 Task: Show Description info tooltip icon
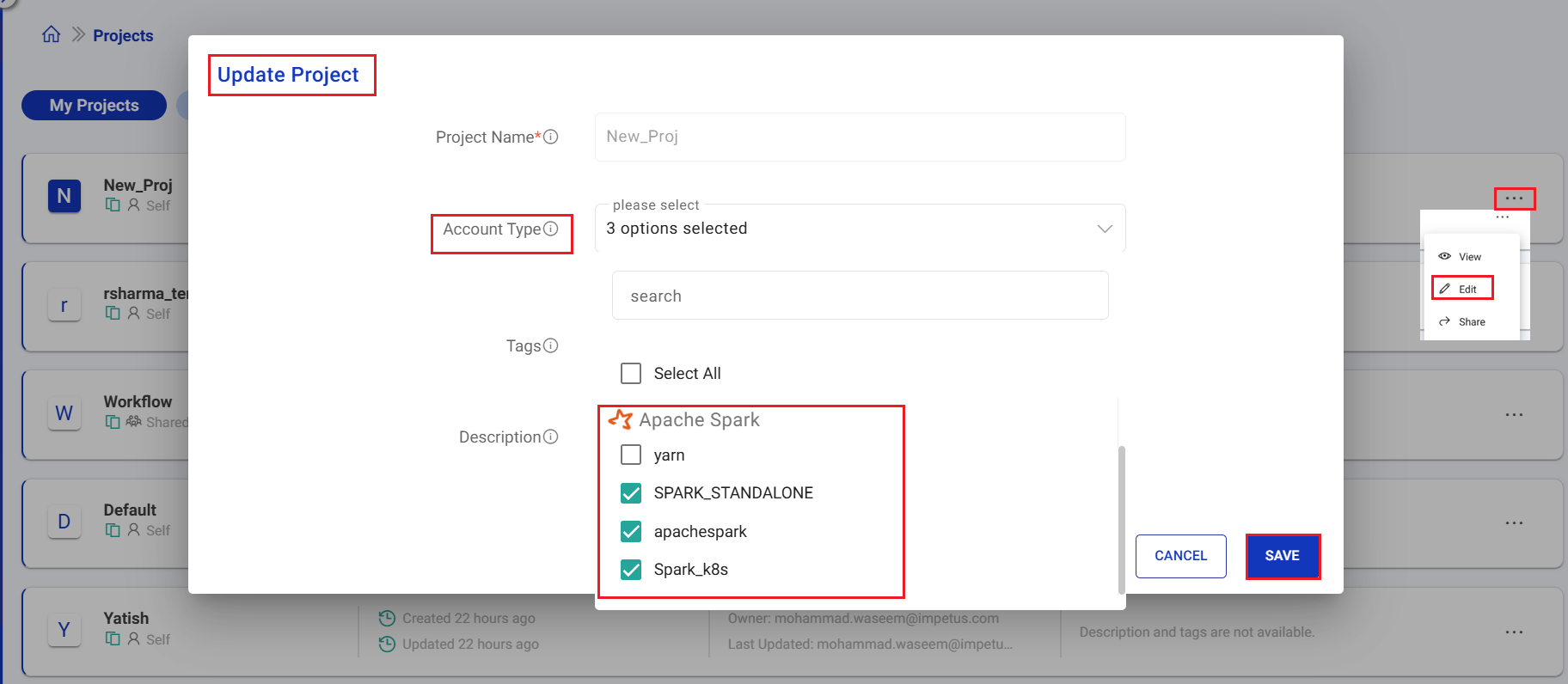tap(551, 437)
